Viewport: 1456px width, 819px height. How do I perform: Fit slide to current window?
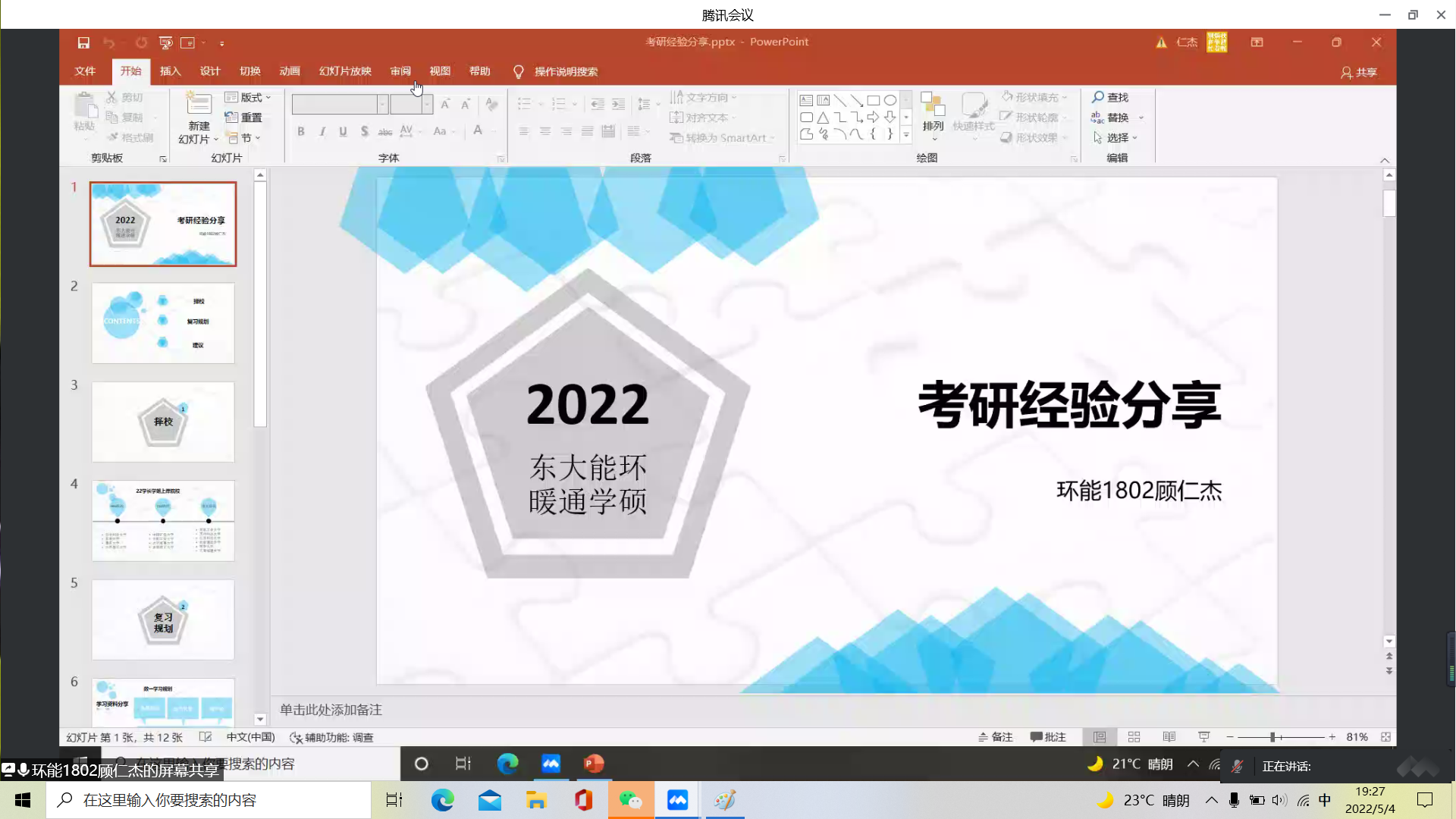point(1385,737)
